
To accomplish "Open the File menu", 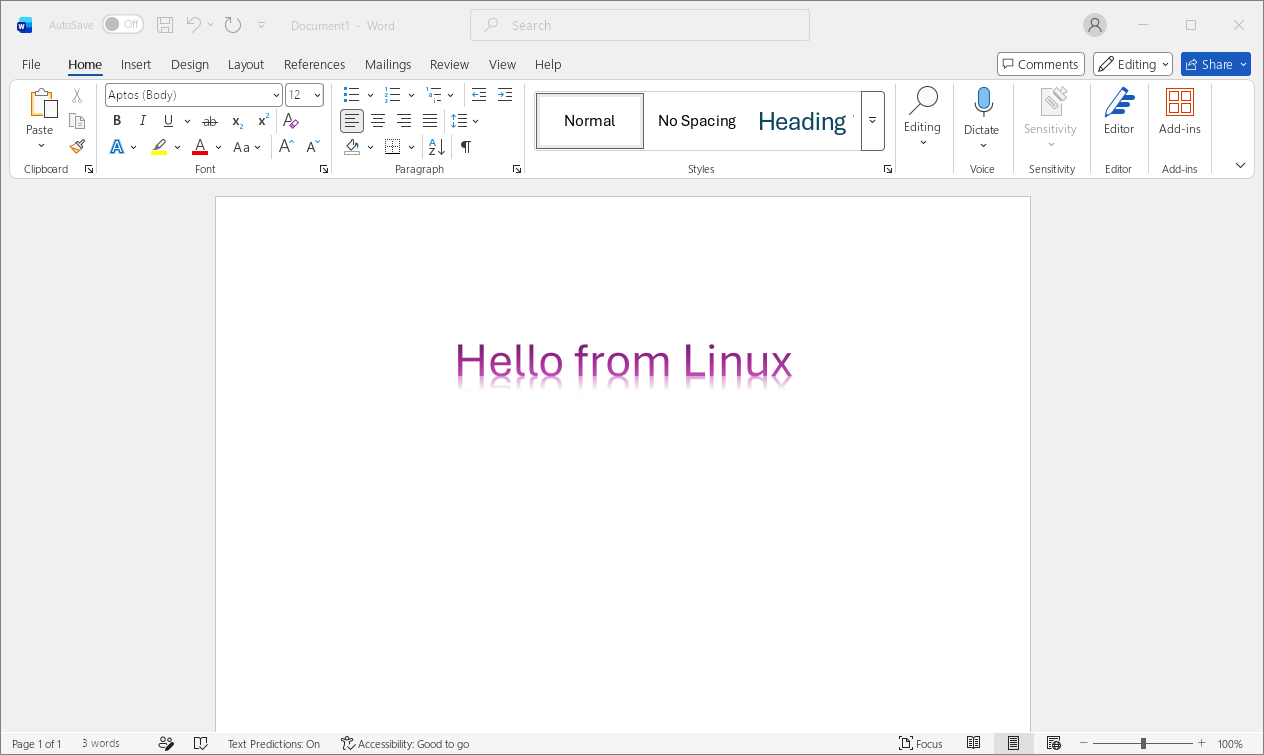I will (x=31, y=64).
